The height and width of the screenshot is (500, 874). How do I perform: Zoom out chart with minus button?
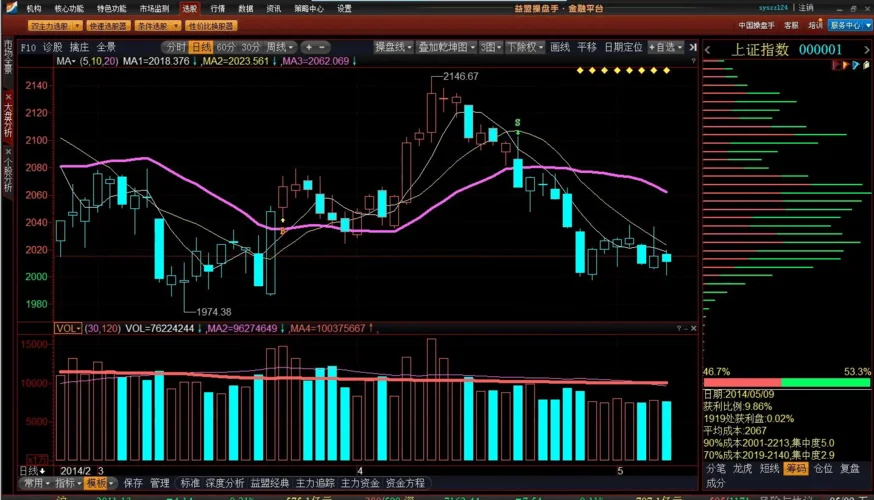coord(322,47)
